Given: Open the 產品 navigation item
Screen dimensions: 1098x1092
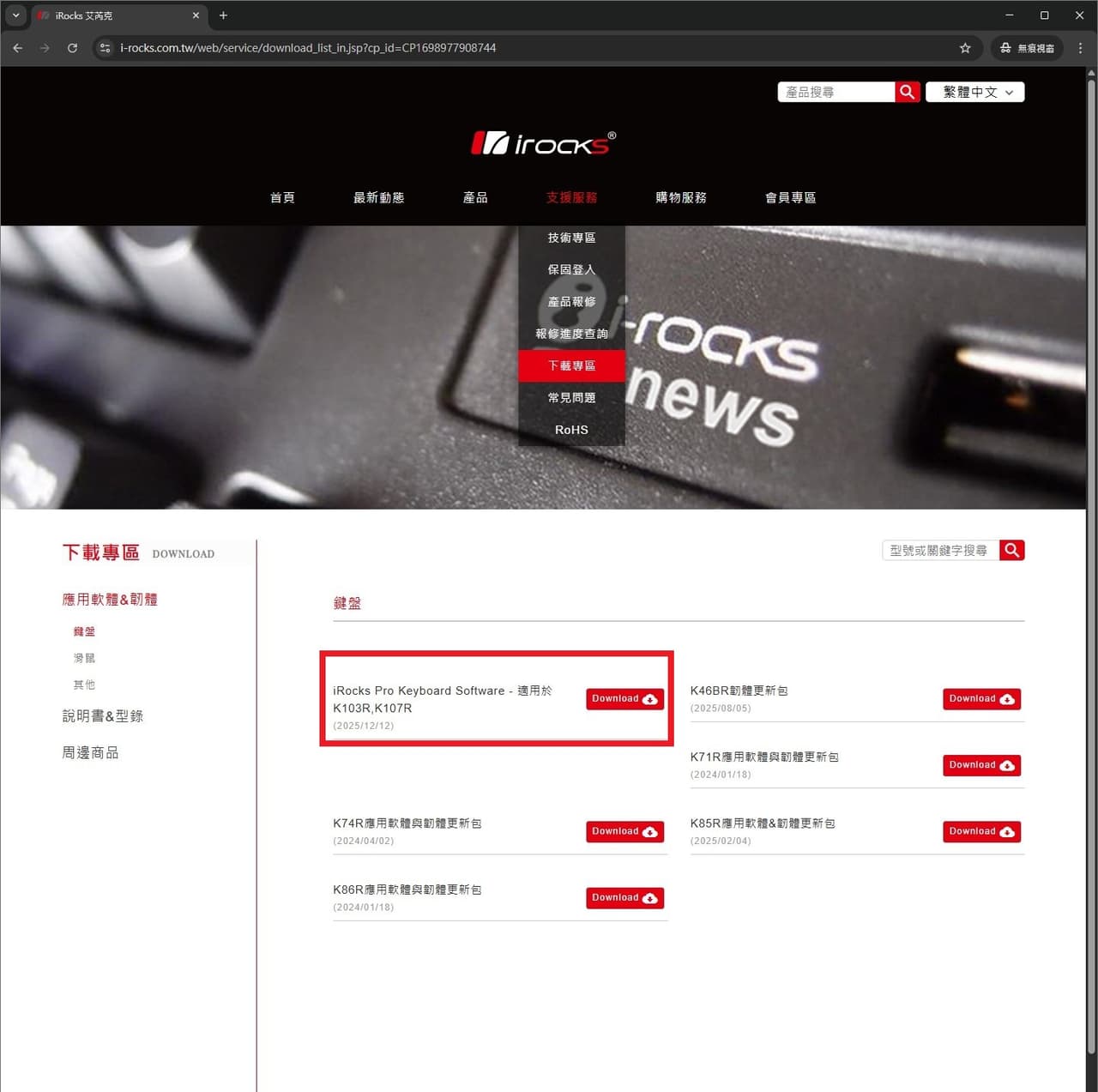Looking at the screenshot, I should [475, 197].
